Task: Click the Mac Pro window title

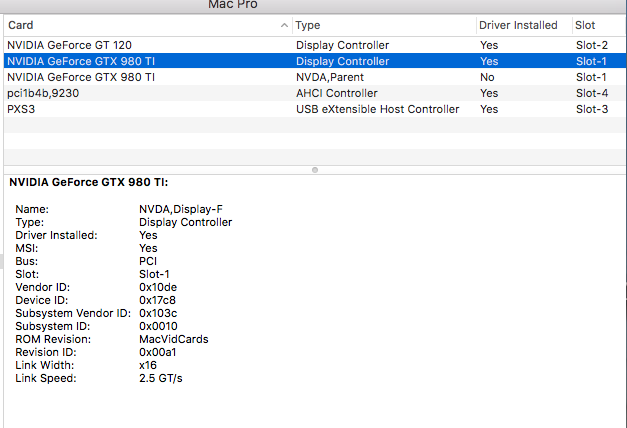Action: tap(233, 5)
